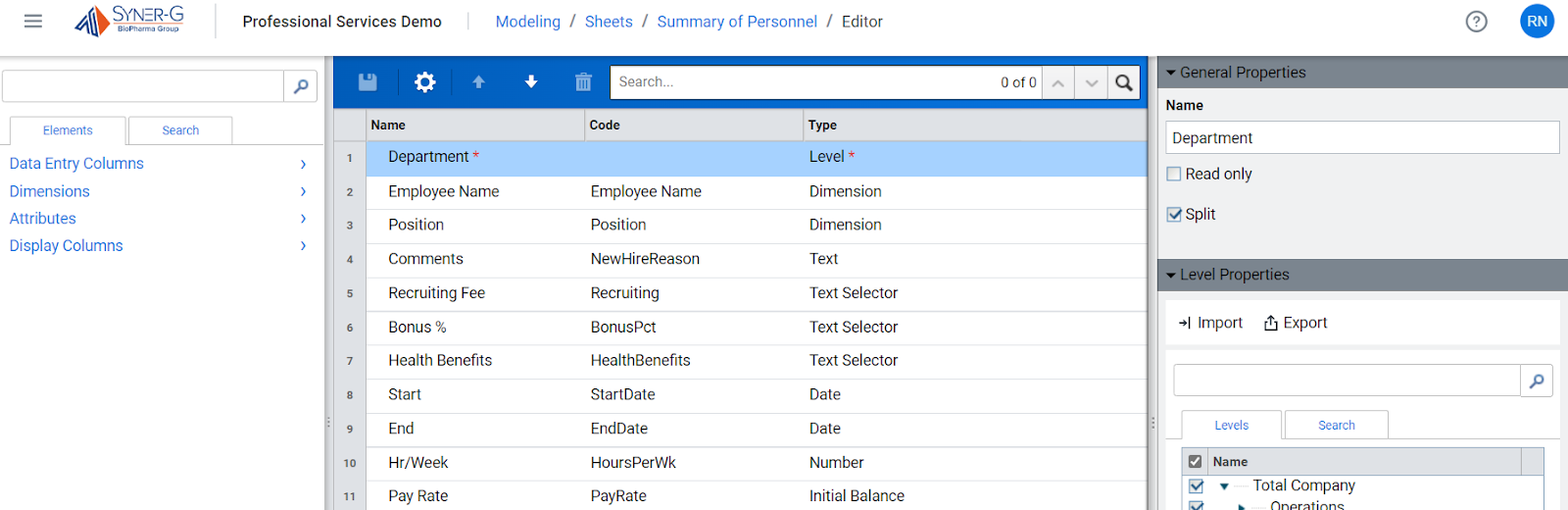Switch to the Search tab in left panel
The image size is (1568, 510).
180,130
